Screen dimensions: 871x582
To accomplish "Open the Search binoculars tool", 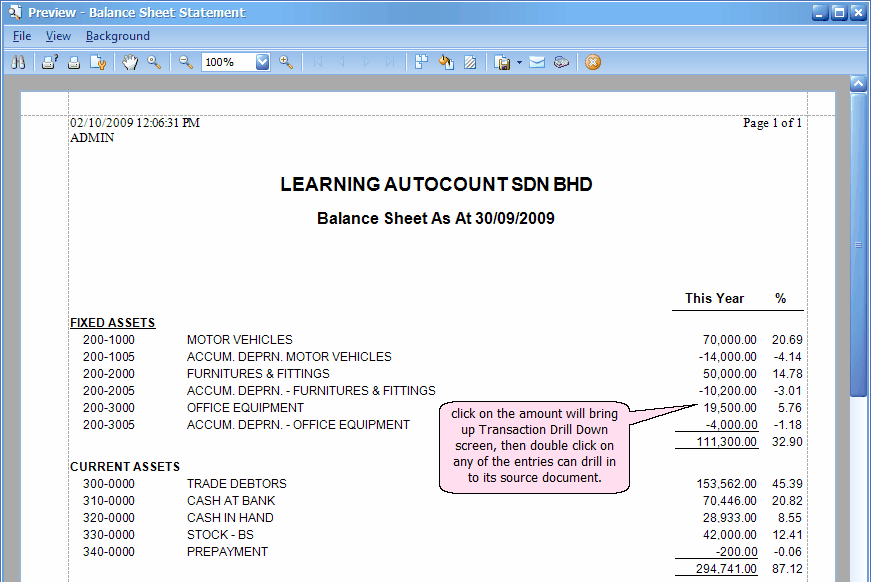I will coord(18,62).
